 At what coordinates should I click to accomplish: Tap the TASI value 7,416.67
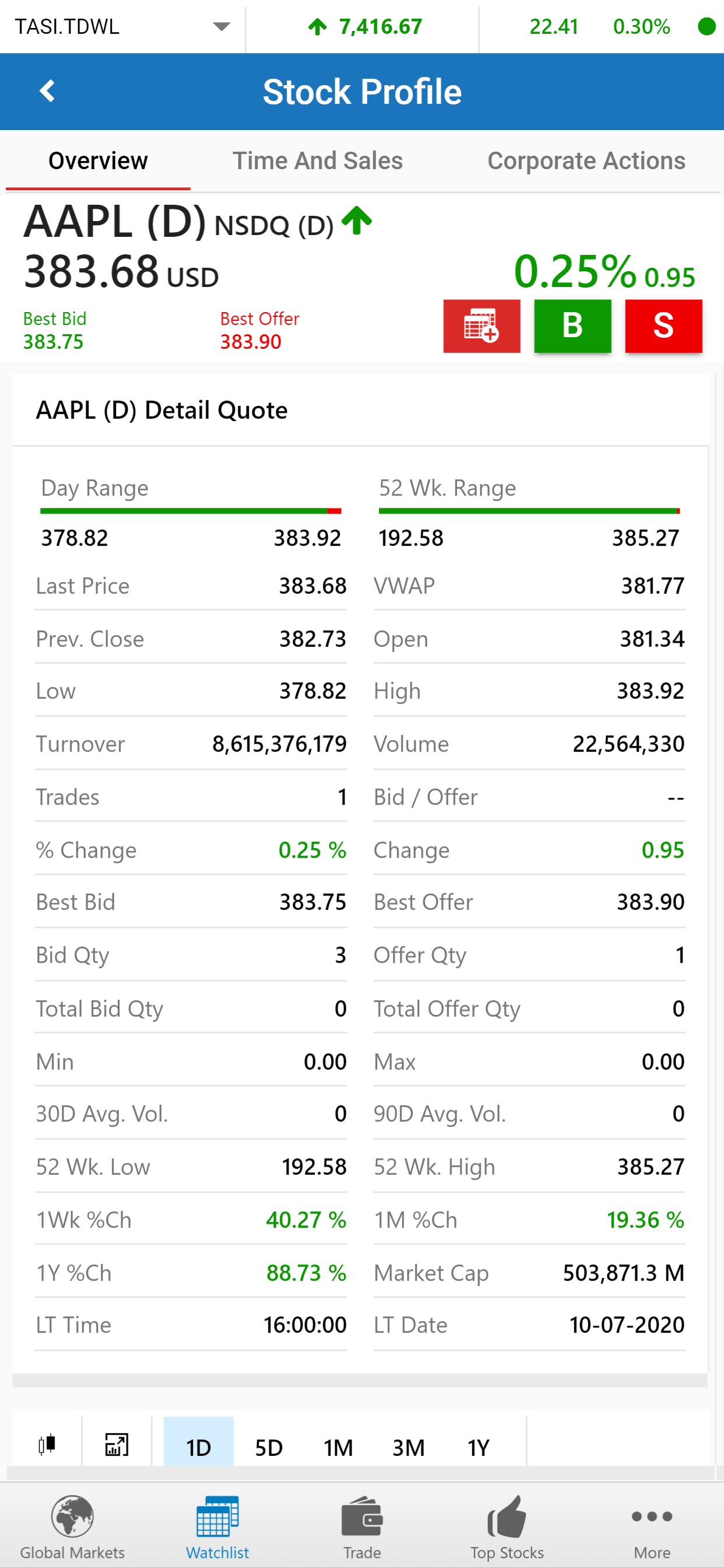(381, 26)
